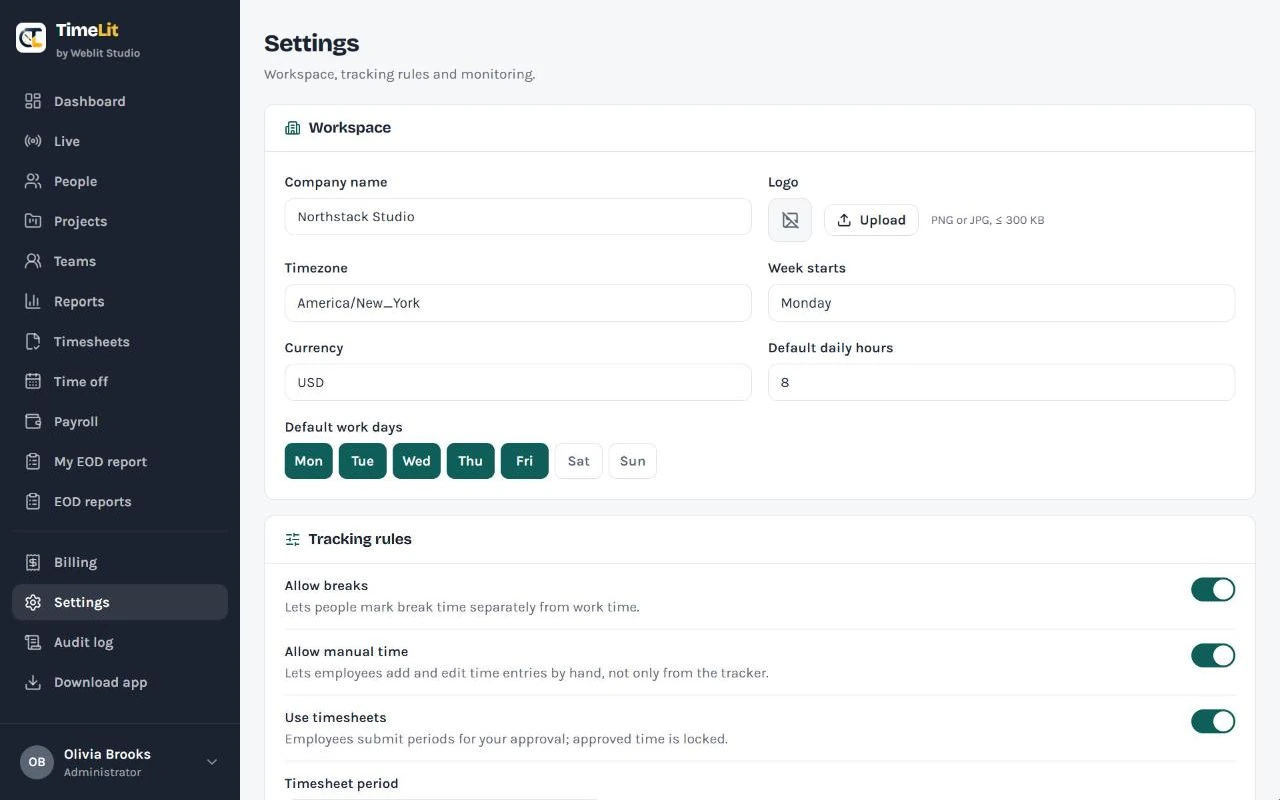Image resolution: width=1280 pixels, height=800 pixels.
Task: Click the Live broadcast icon
Action: tap(33, 141)
